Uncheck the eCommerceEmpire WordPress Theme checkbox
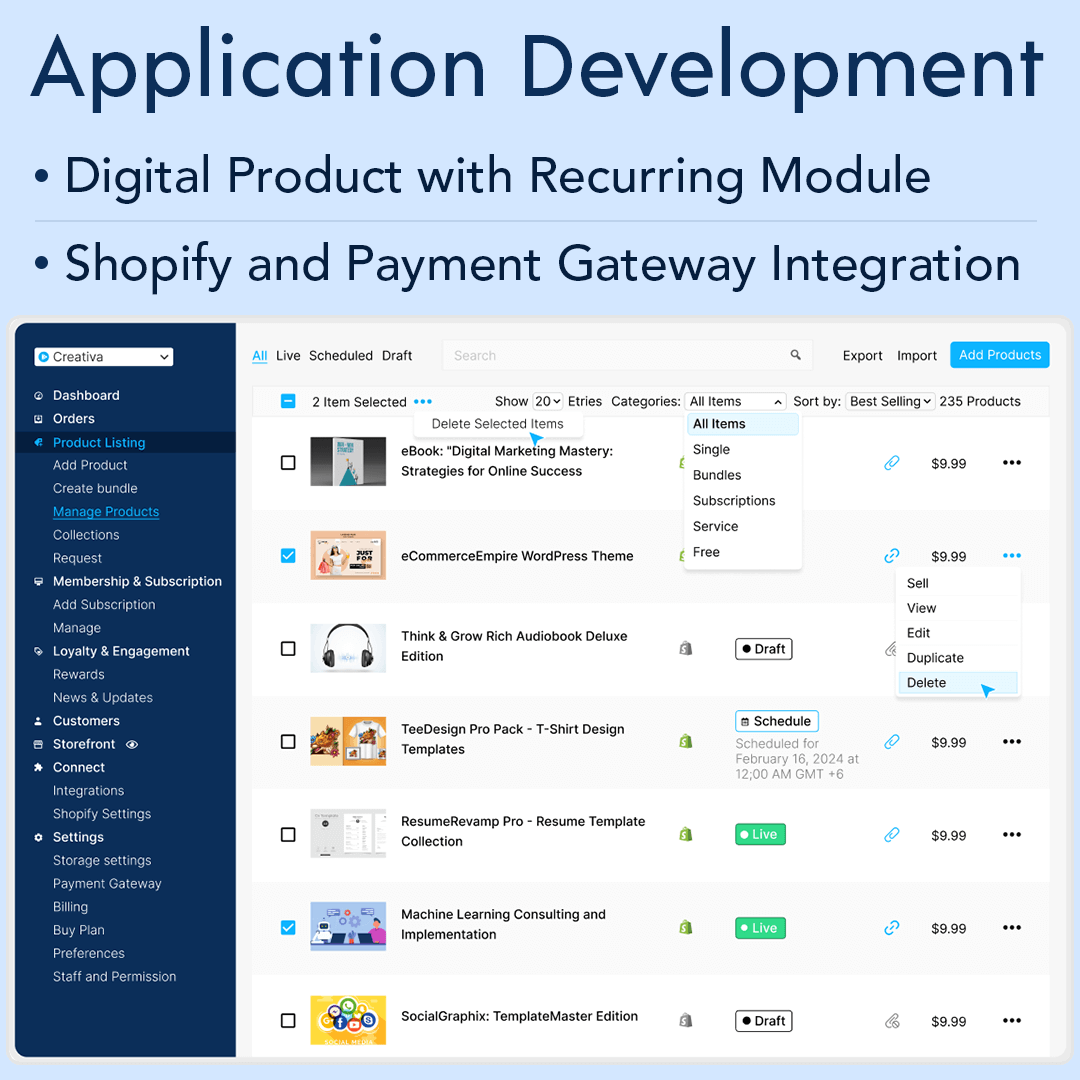Image resolution: width=1080 pixels, height=1080 pixels. point(288,556)
